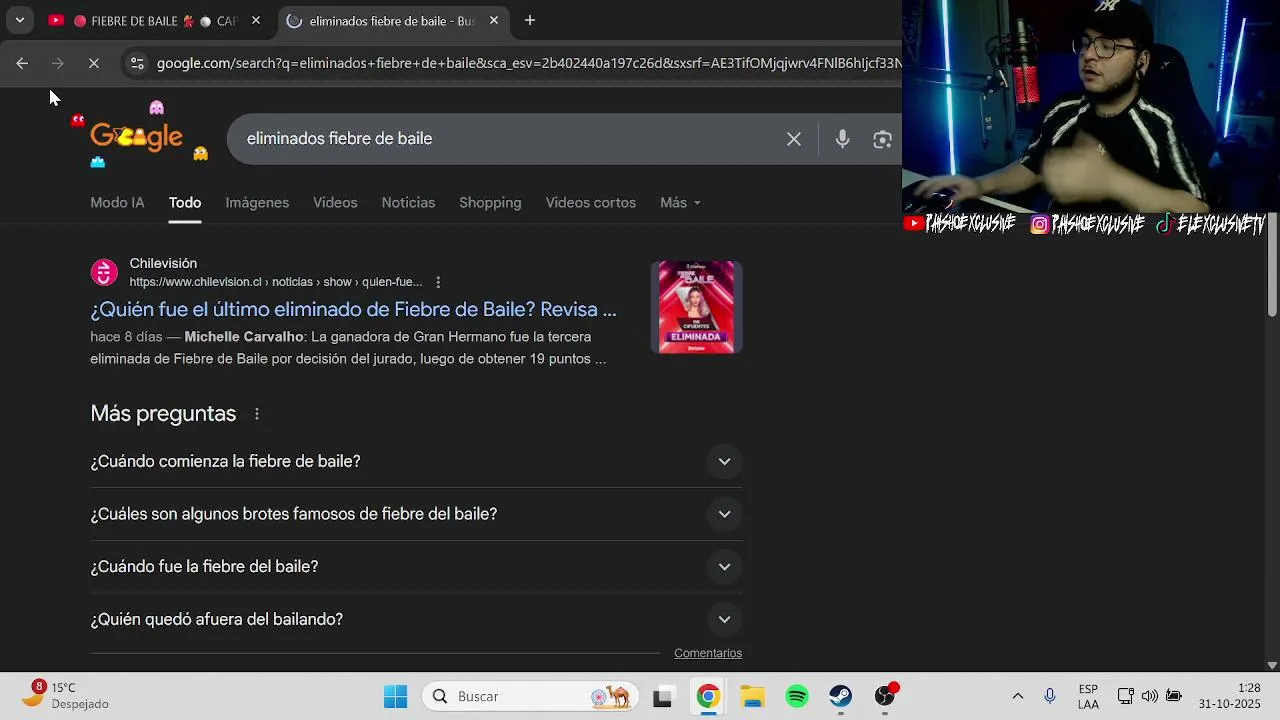The height and width of the screenshot is (720, 1280).
Task: Start voice search with microphone icon
Action: click(x=842, y=139)
